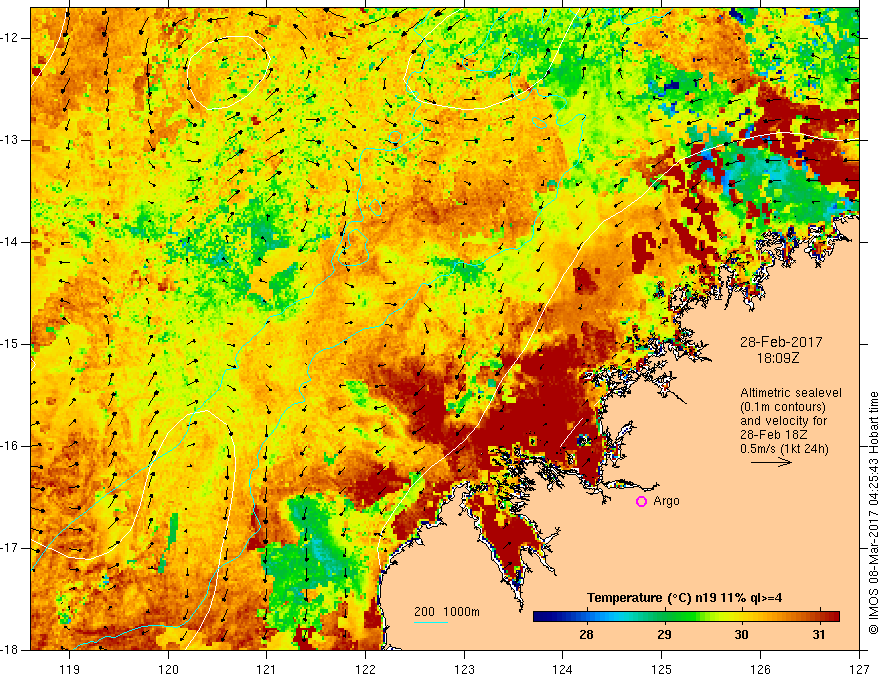Click longitude label '120'
This screenshot has height=680, width=880.
(168, 669)
